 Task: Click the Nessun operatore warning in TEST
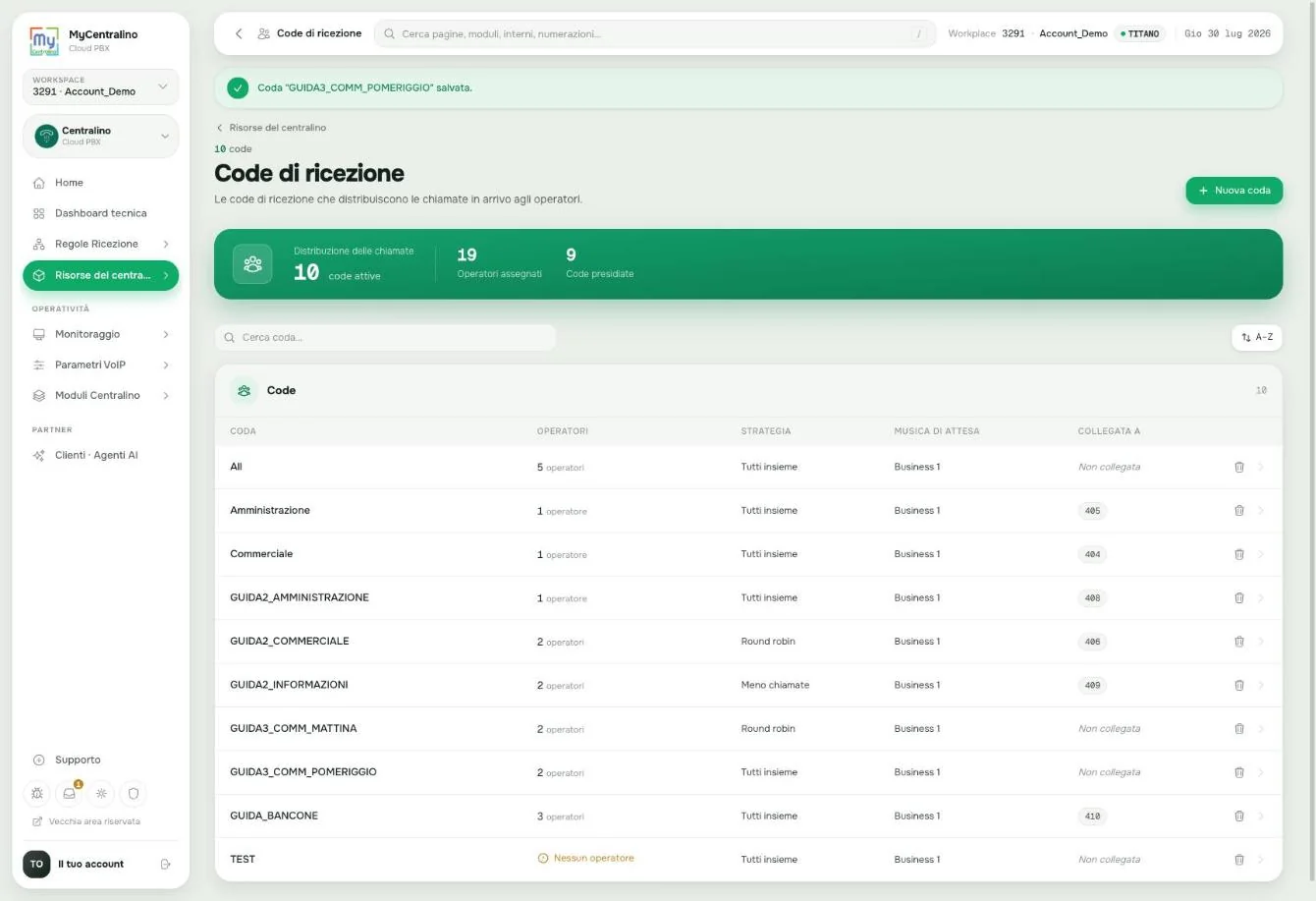(585, 859)
